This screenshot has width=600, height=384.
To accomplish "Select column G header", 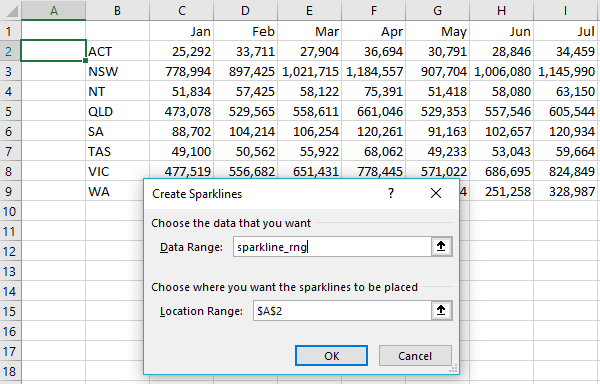I will coord(438,10).
